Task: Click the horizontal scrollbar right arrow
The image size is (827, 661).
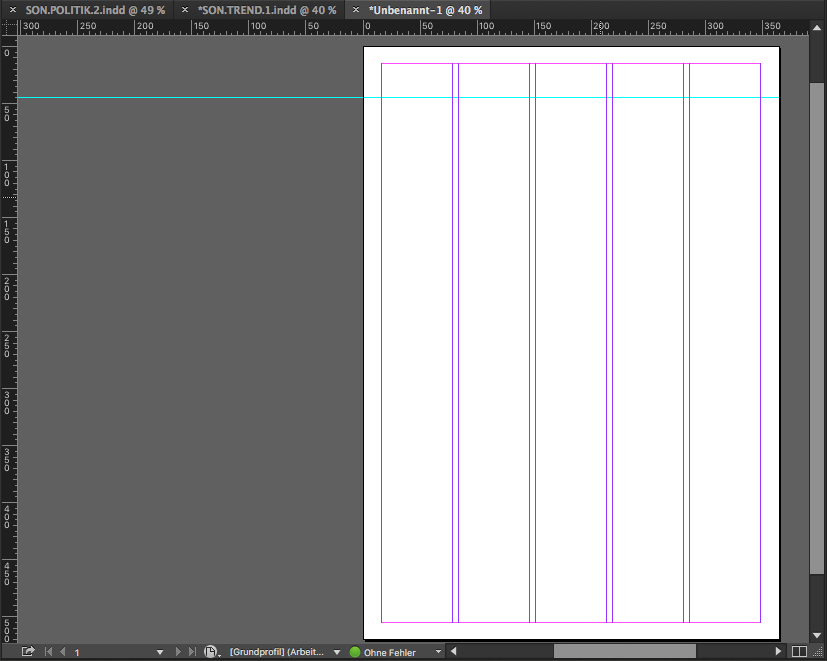Action: pyautogui.click(x=778, y=652)
